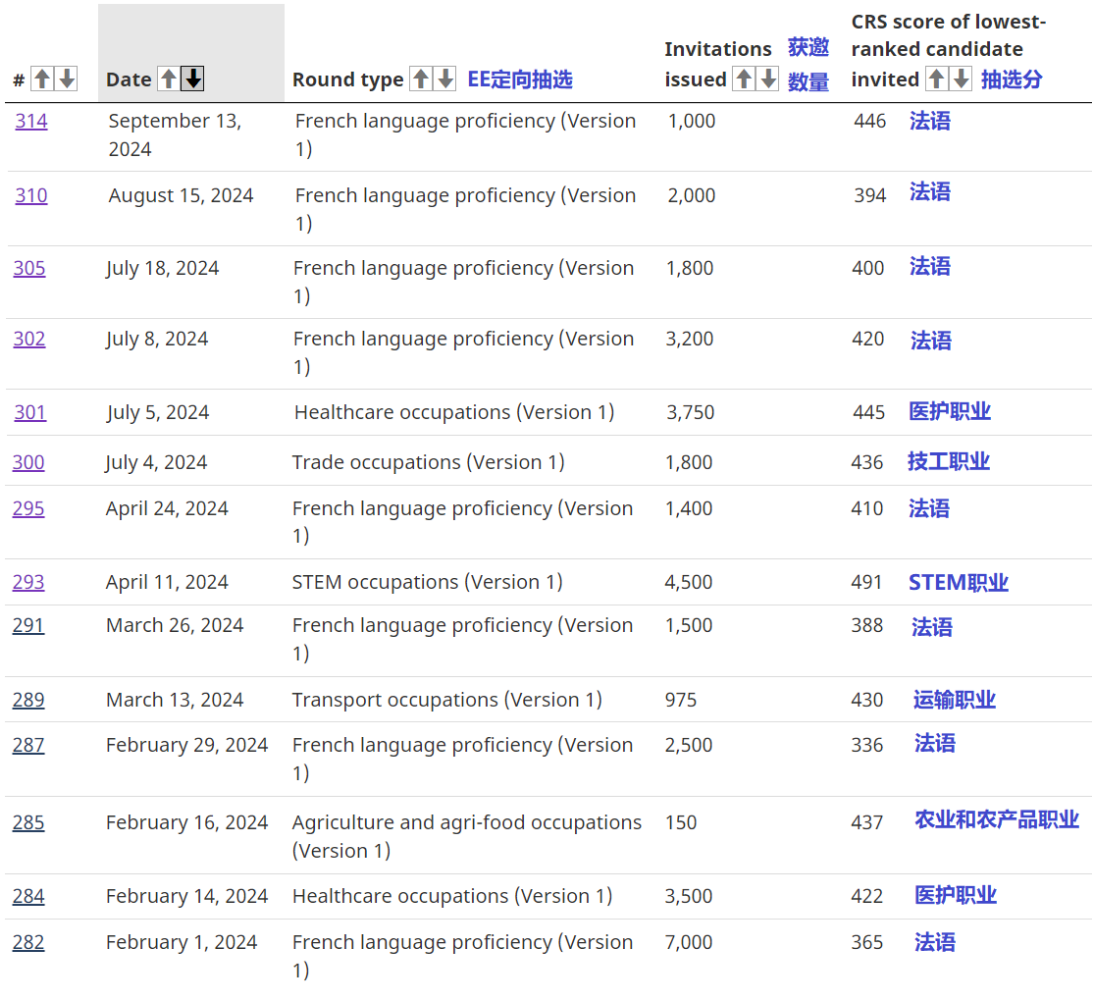This screenshot has height=985, width=1115.
Task: Open draw round 305 link
Action: [29, 268]
